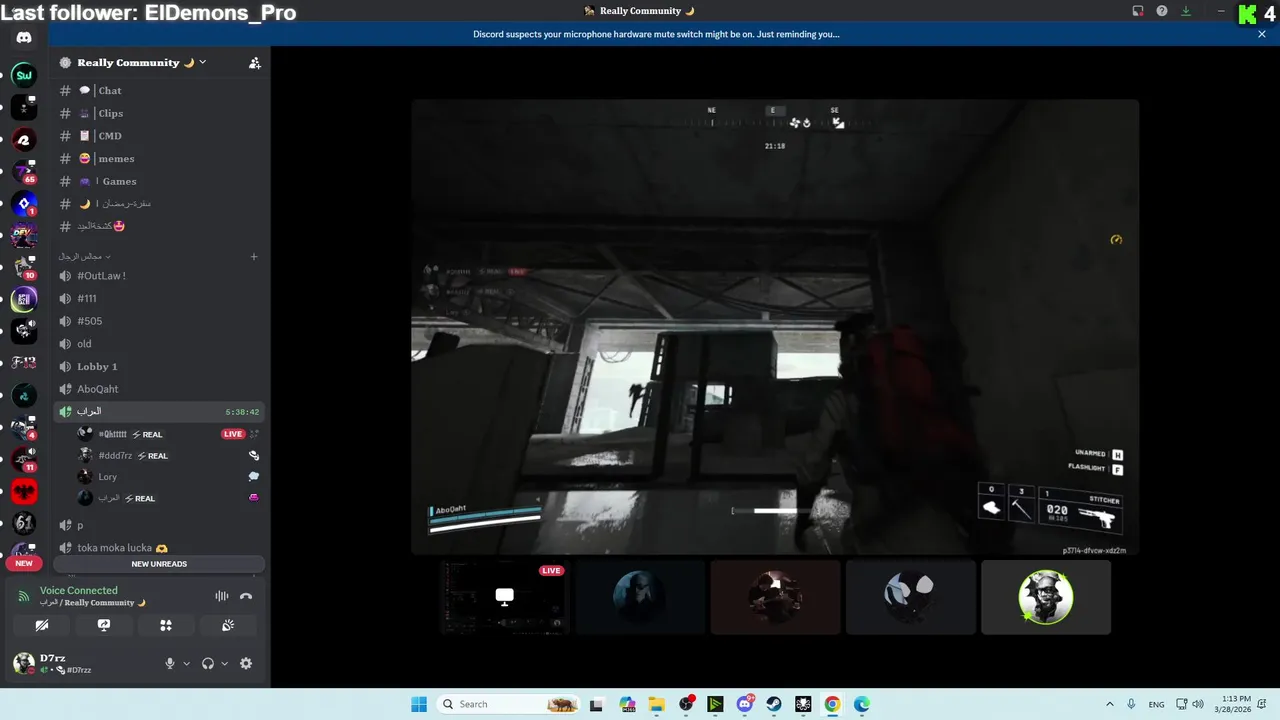The height and width of the screenshot is (720, 1280).
Task: Open headphone output options arrow
Action: click(225, 663)
